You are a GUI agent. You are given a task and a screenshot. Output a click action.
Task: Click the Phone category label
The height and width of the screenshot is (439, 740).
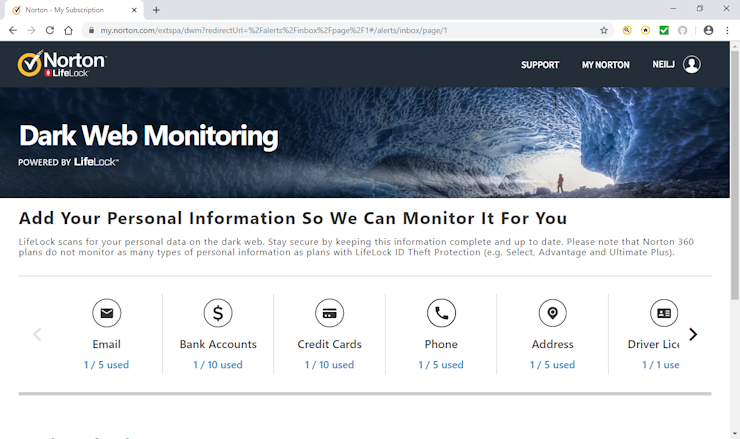point(441,344)
